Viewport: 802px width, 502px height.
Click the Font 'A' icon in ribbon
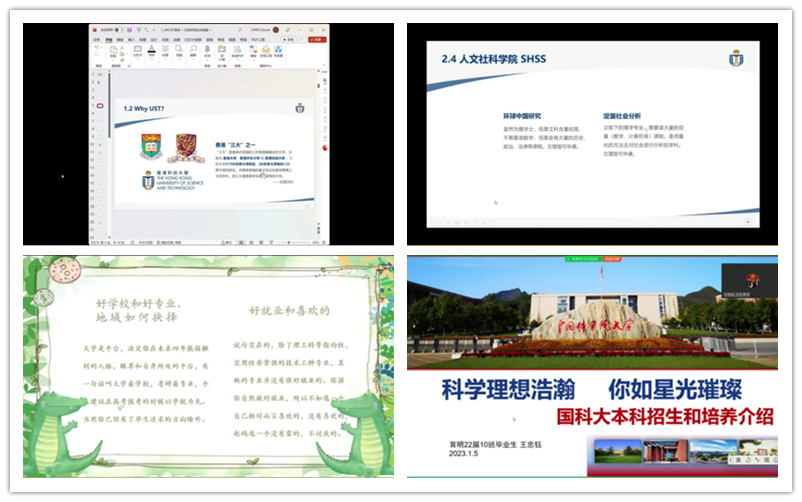(151, 48)
